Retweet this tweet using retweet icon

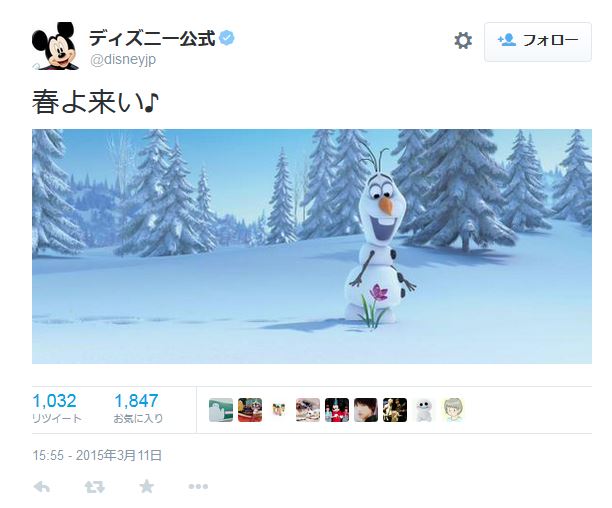95,487
